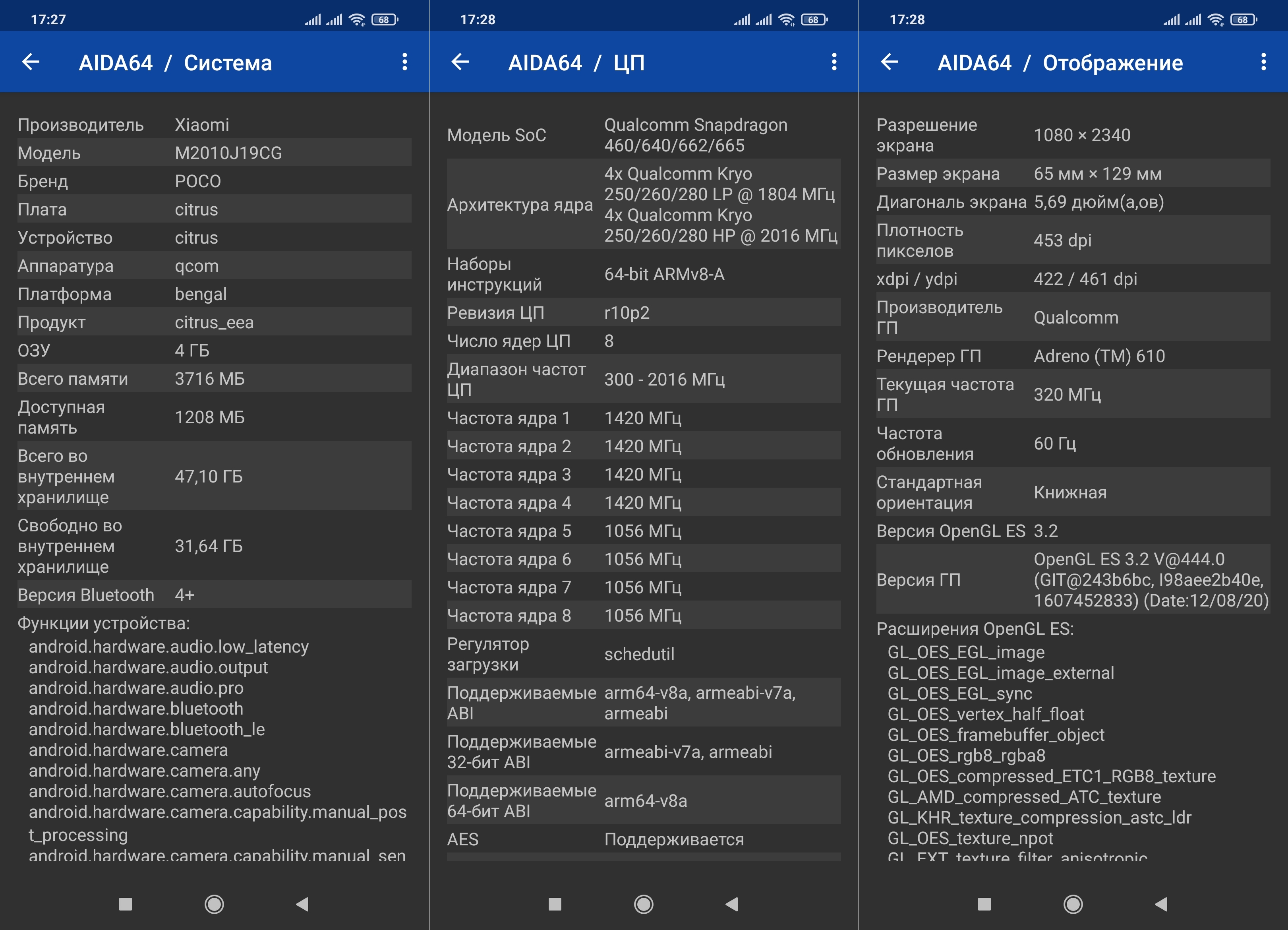Select the Производитель Xiaomi row
Image resolution: width=1288 pixels, height=930 pixels.
[214, 124]
